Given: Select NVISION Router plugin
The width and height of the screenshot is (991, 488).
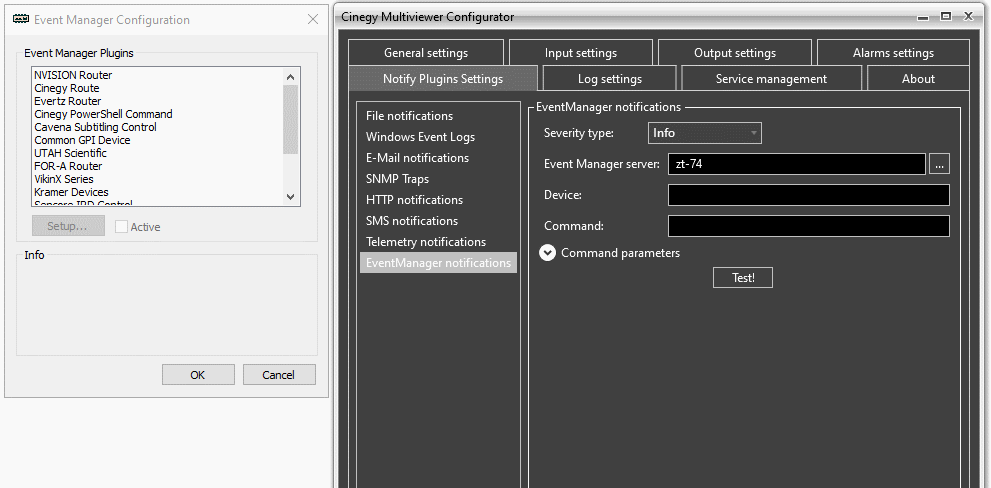Looking at the screenshot, I should pyautogui.click(x=157, y=75).
